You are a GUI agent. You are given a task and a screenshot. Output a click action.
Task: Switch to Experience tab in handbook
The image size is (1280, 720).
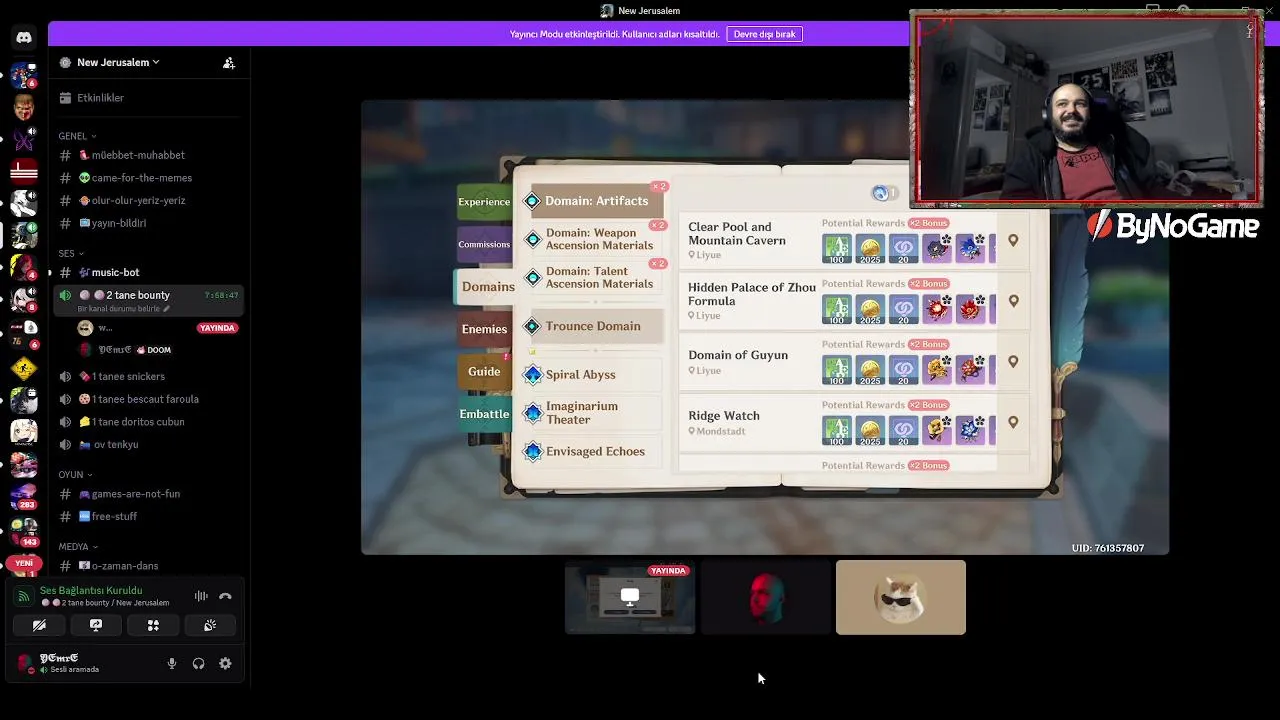(x=484, y=202)
